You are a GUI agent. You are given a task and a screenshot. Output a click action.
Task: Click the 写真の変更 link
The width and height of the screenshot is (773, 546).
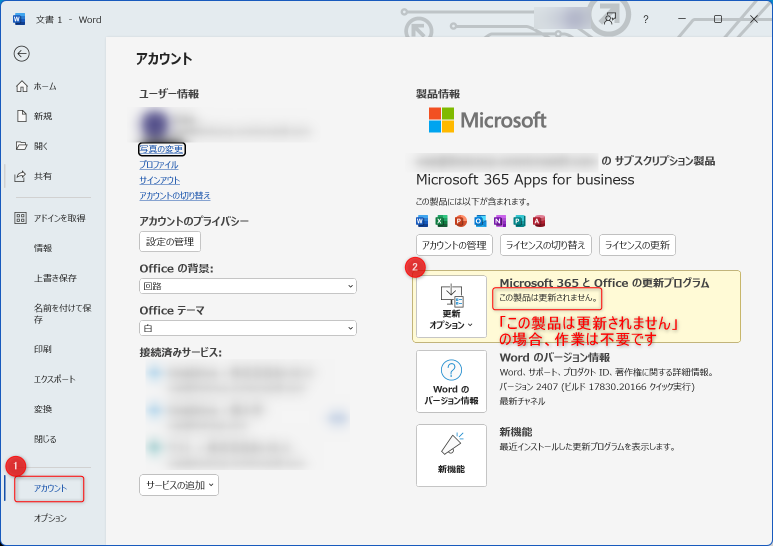click(x=162, y=149)
